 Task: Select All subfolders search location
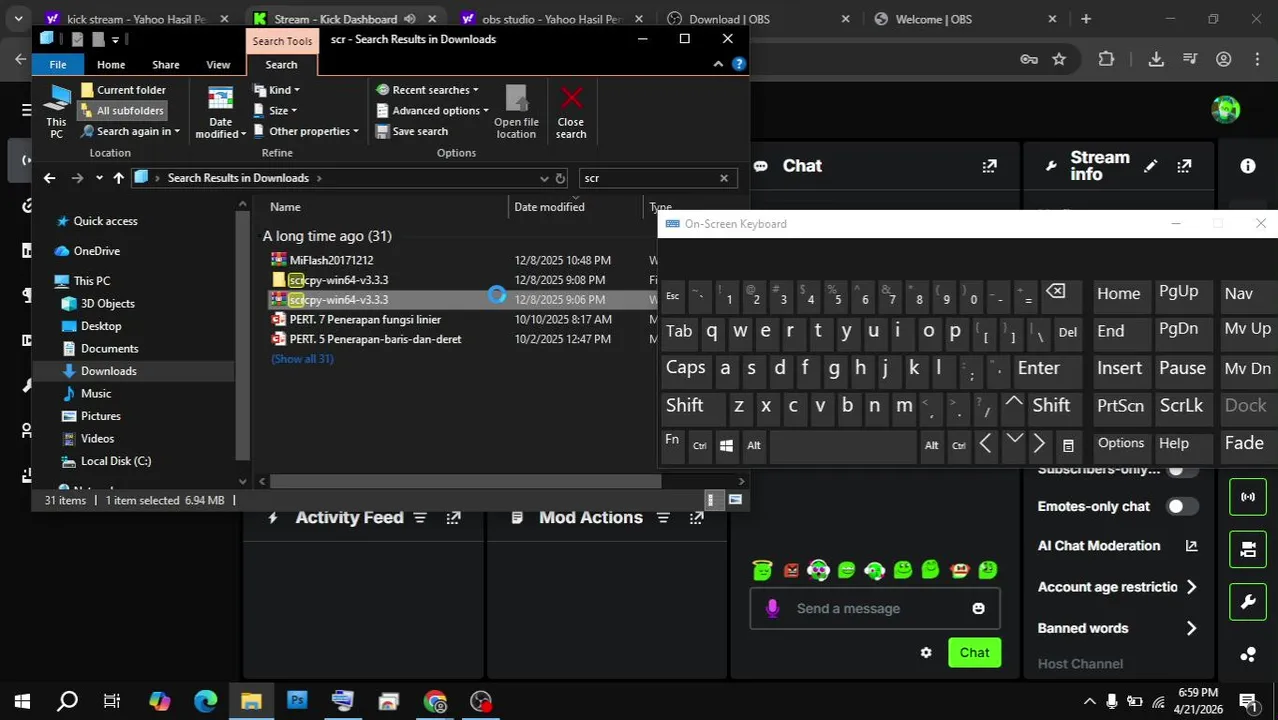click(x=122, y=111)
